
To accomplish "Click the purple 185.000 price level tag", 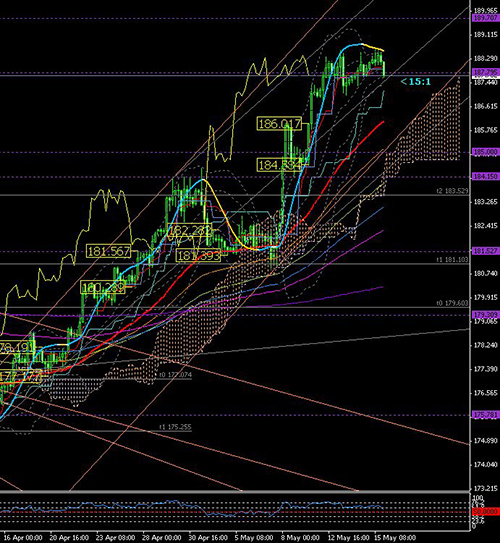I will click(x=486, y=152).
